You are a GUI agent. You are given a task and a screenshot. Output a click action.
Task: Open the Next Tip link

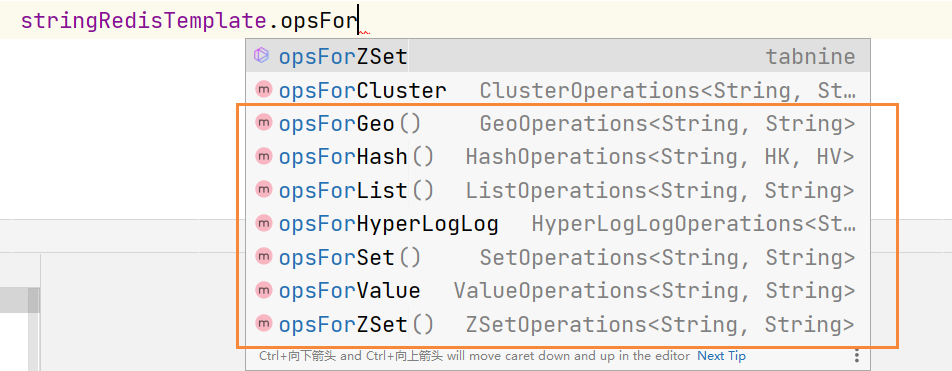tap(721, 356)
